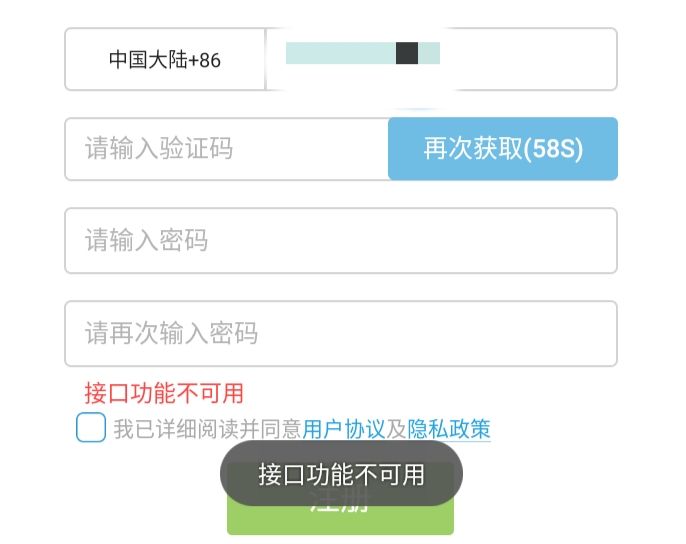
Task: Select the 请再次输入密码 confirm password field
Action: click(340, 333)
